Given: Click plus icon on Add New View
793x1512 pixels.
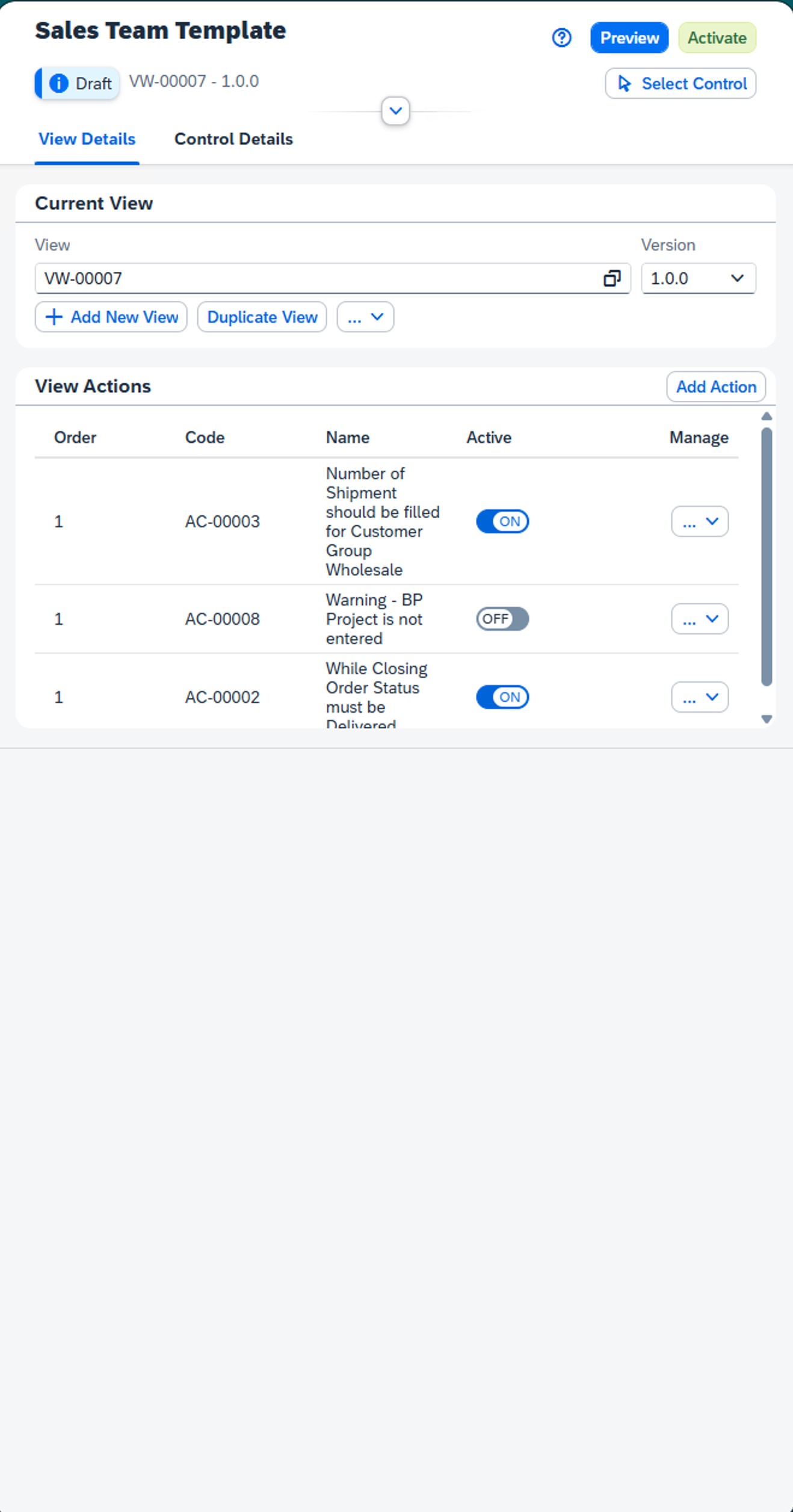Looking at the screenshot, I should [x=54, y=317].
